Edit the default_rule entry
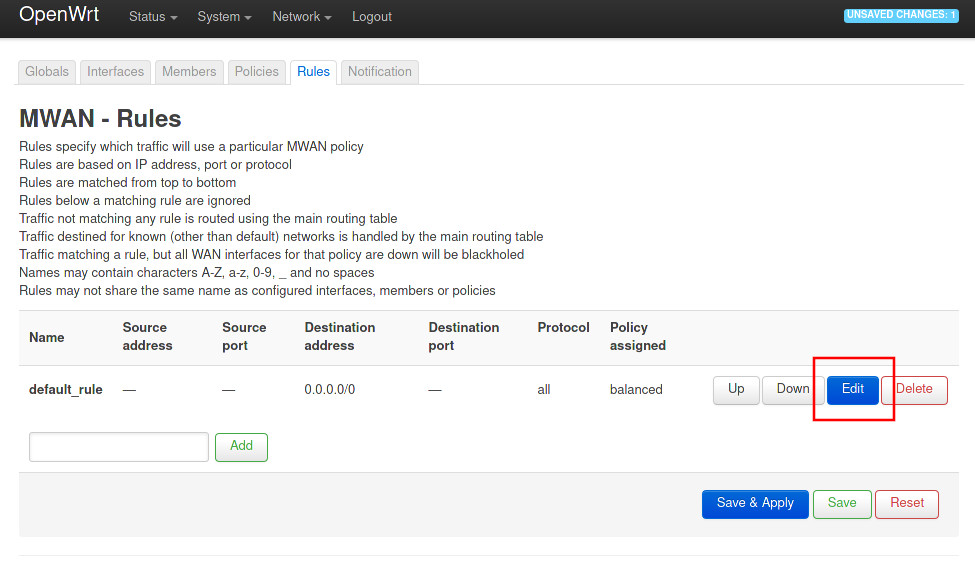Image resolution: width=975 pixels, height=567 pixels. click(853, 390)
